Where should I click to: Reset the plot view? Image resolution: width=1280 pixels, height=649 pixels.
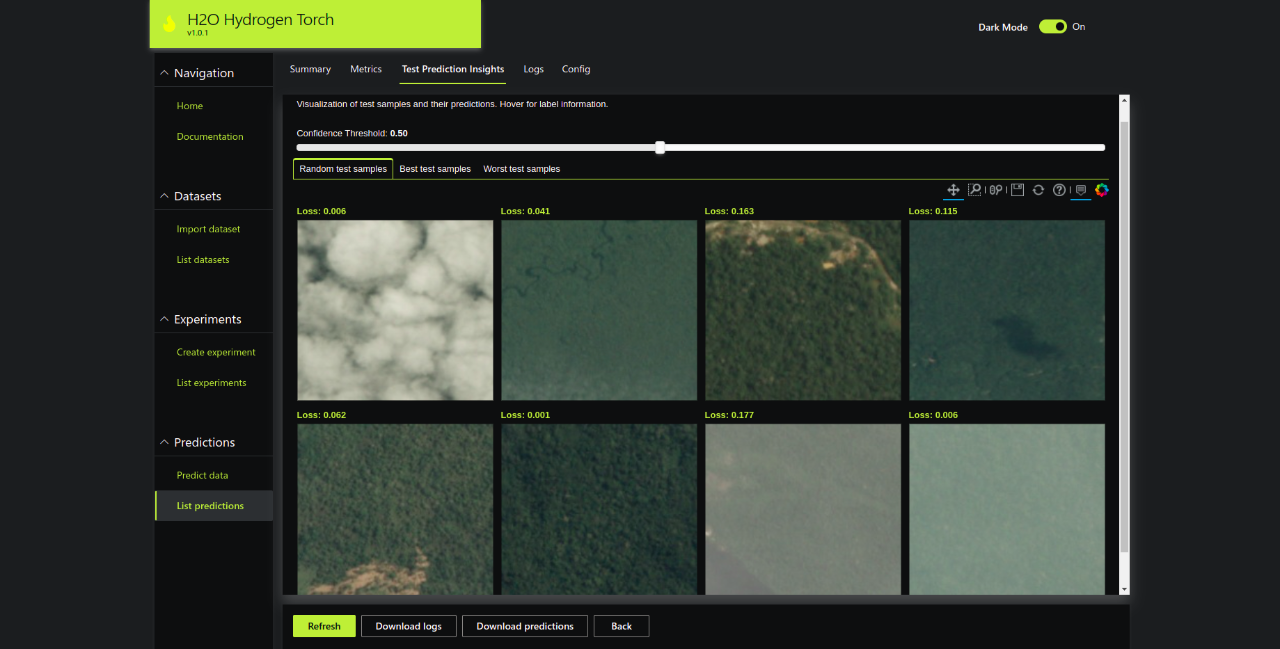pyautogui.click(x=1038, y=190)
